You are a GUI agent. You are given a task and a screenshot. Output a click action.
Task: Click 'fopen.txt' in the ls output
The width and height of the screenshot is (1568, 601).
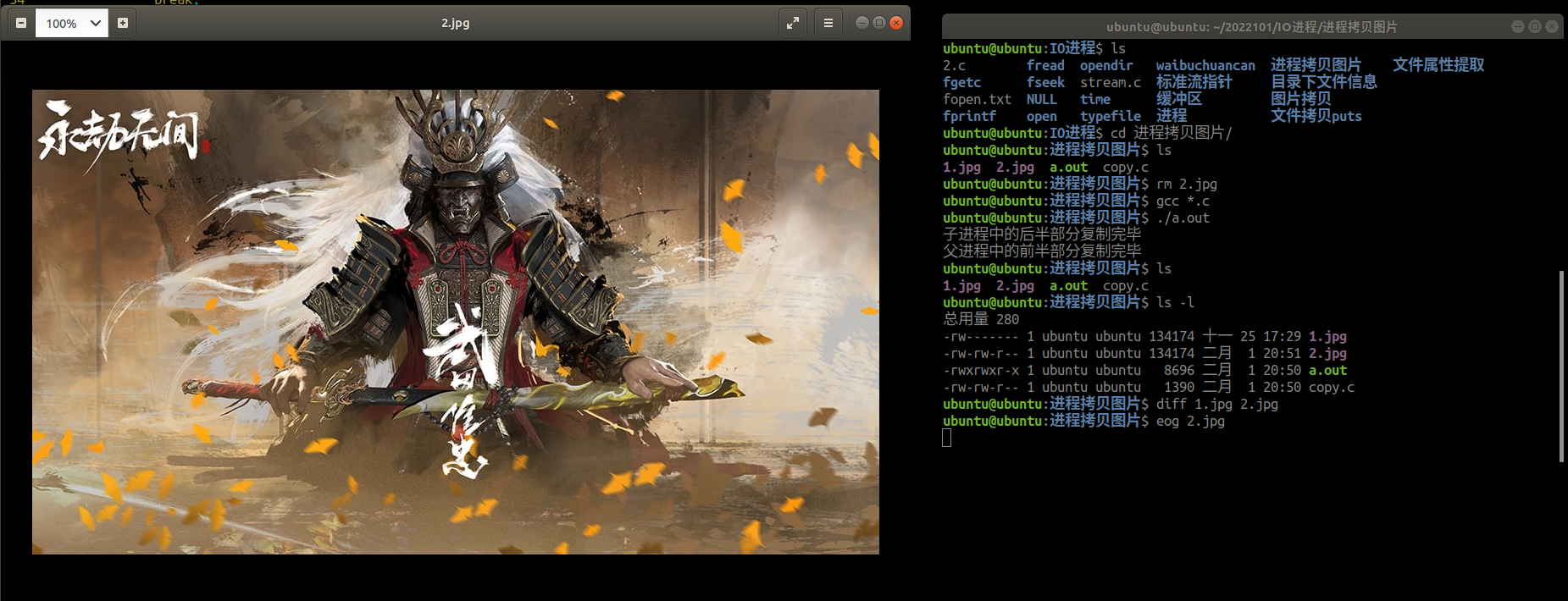tap(977, 99)
